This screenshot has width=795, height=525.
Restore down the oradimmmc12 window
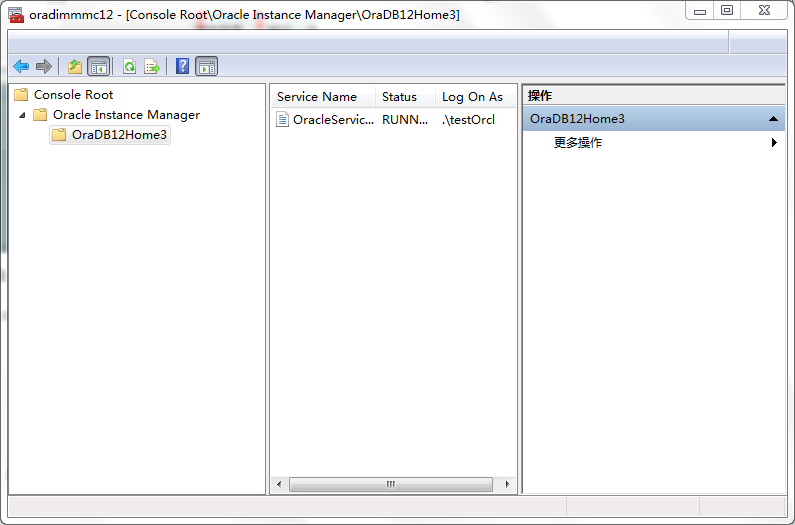click(727, 10)
